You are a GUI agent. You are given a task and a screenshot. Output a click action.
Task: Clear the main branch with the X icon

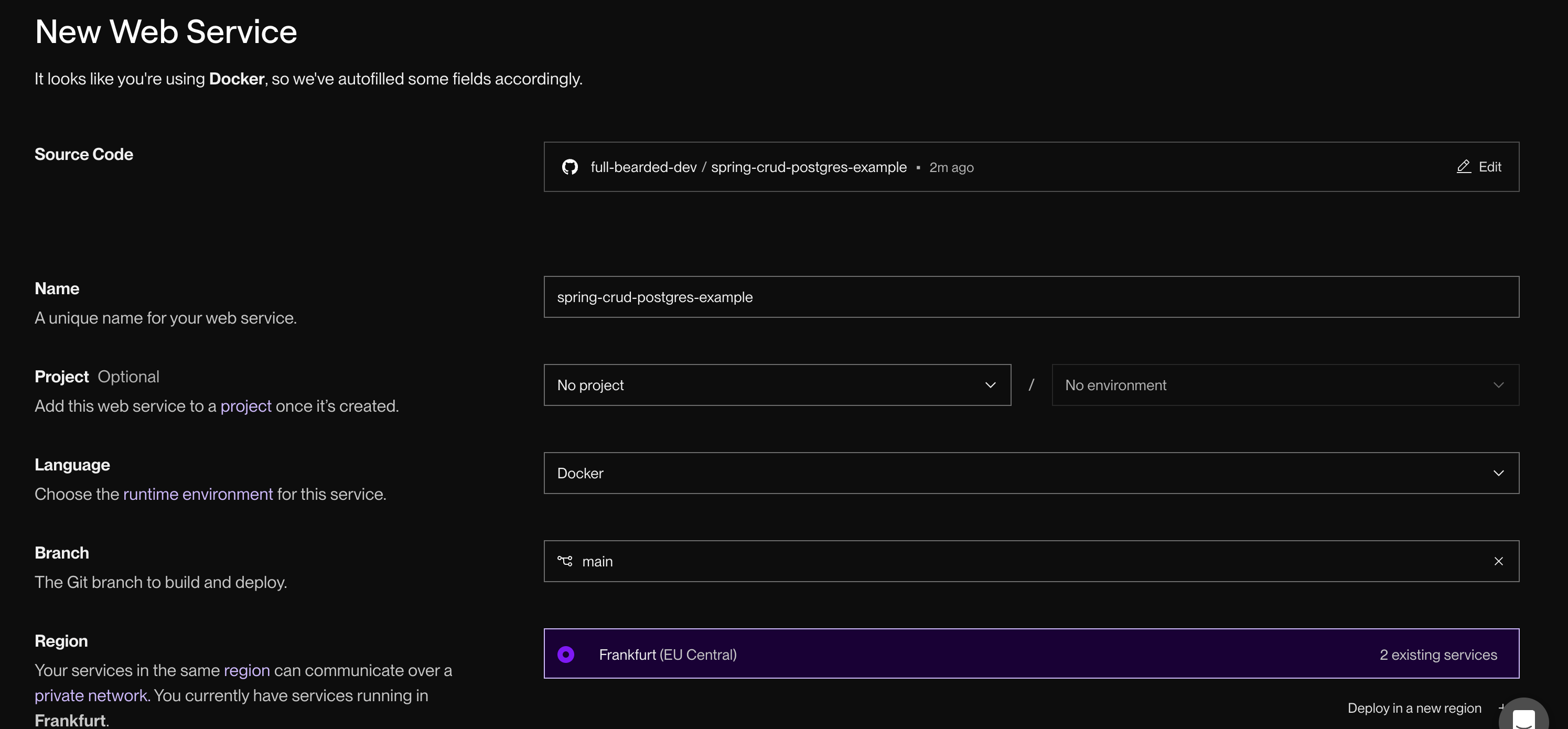[1499, 561]
